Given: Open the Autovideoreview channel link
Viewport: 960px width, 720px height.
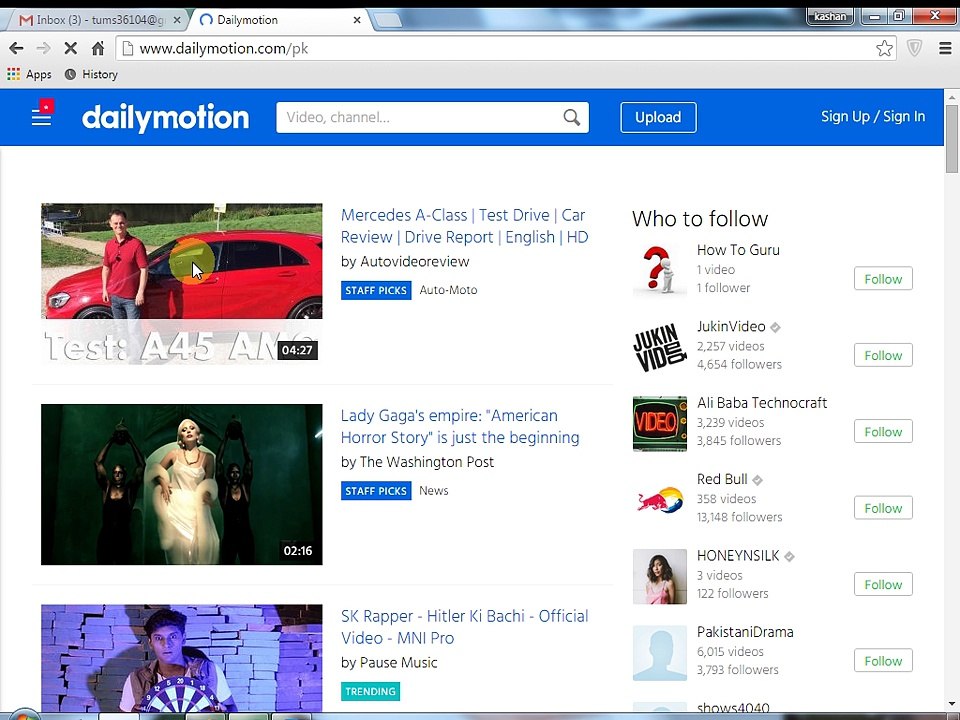Looking at the screenshot, I should (414, 261).
